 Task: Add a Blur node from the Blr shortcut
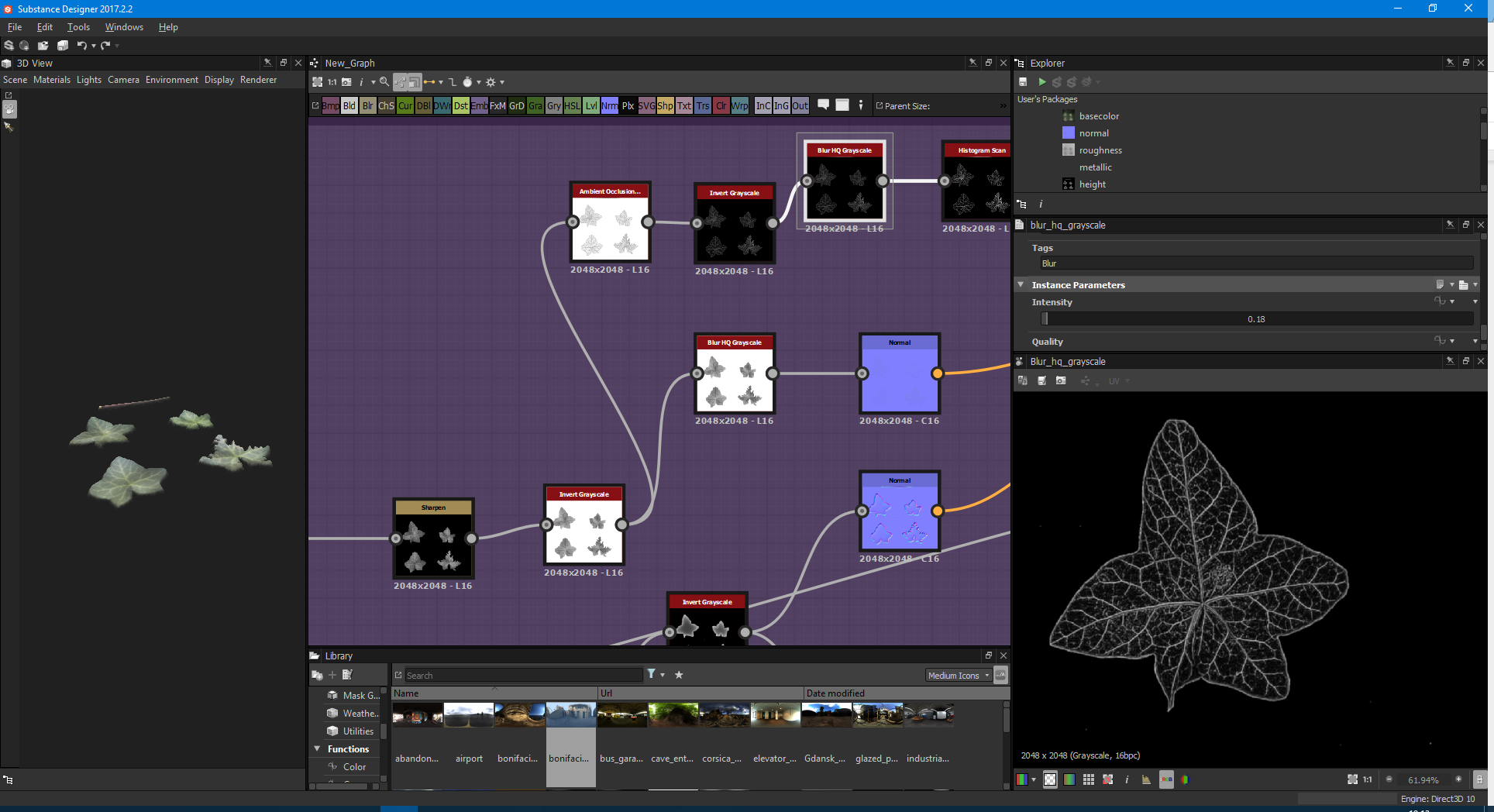pos(367,106)
